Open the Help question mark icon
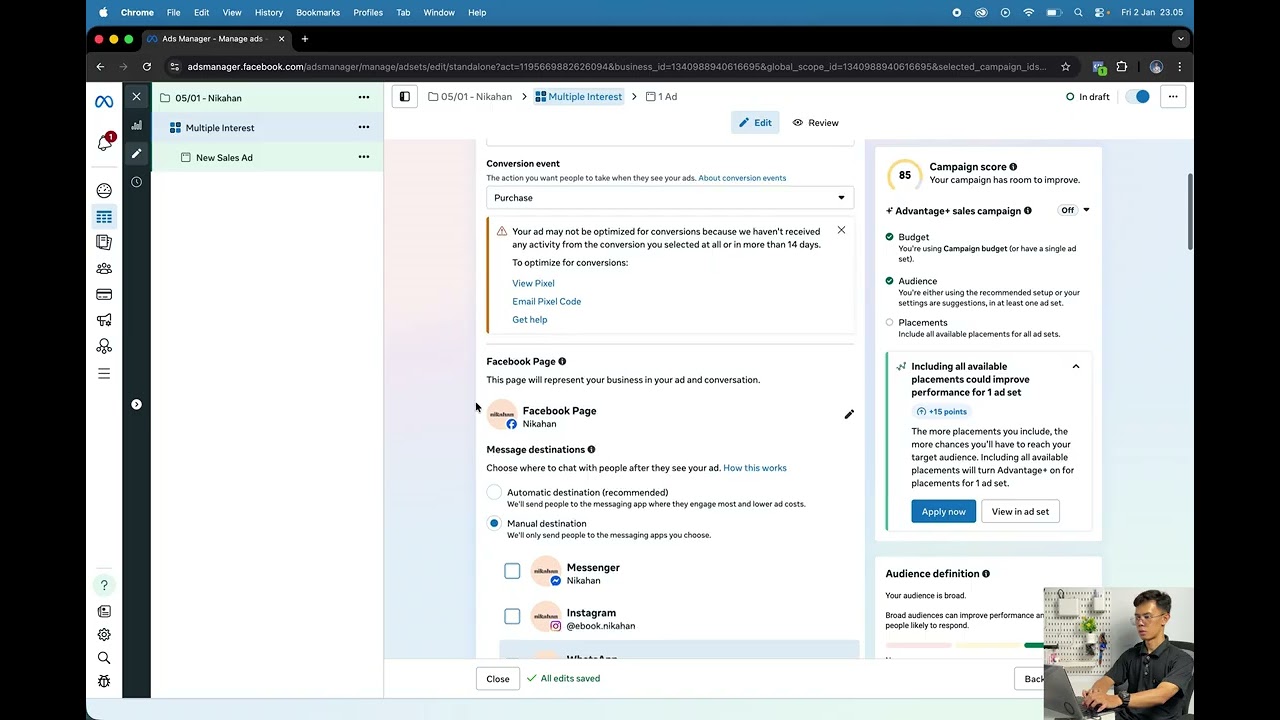The width and height of the screenshot is (1280, 720). (x=104, y=585)
